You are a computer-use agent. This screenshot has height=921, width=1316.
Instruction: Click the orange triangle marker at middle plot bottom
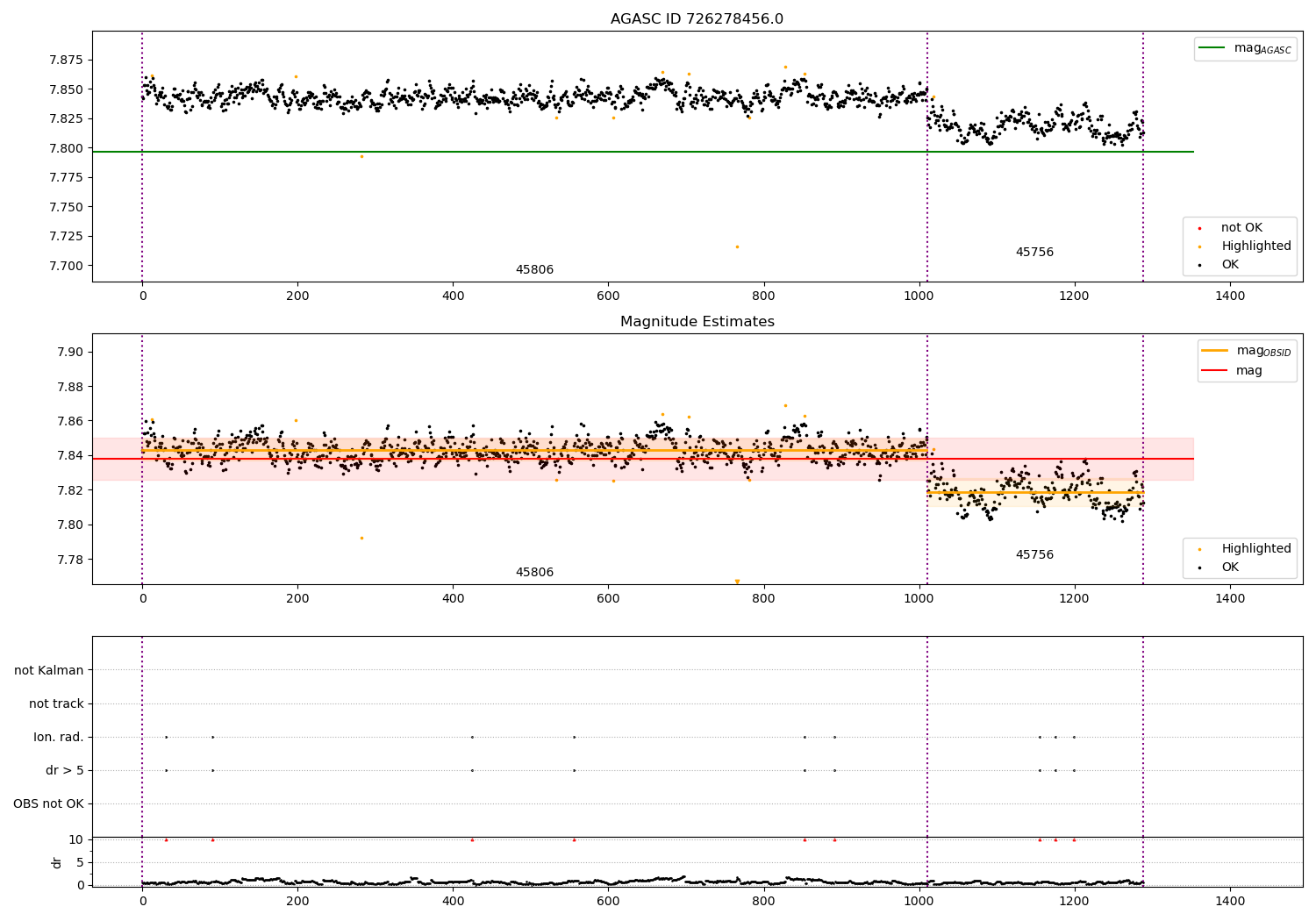[737, 581]
